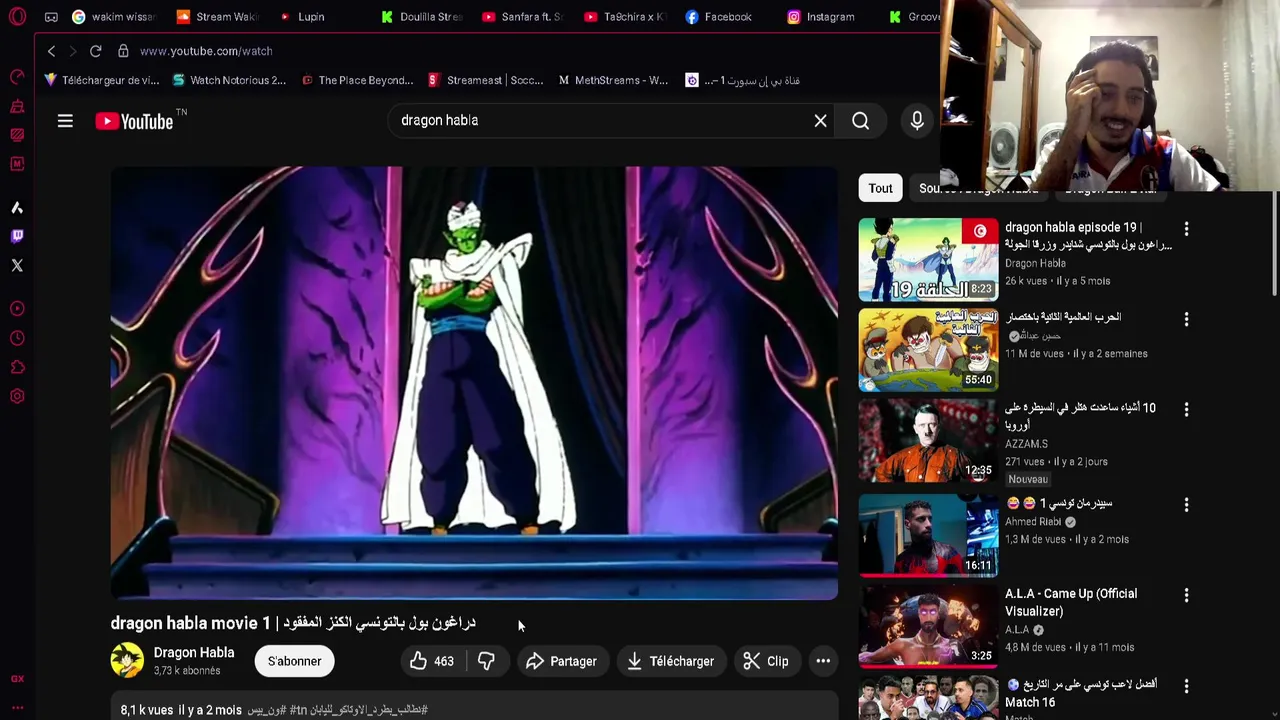Open the MethStreams - W... bookmark
This screenshot has width=1280, height=720.
tap(613, 80)
